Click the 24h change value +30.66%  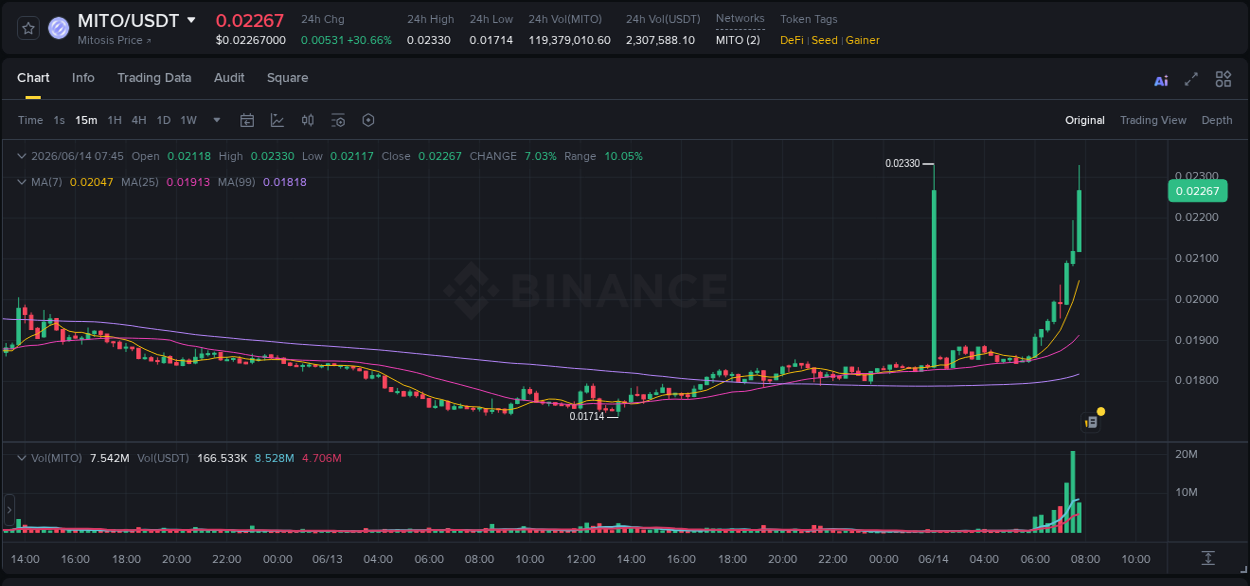tap(369, 40)
